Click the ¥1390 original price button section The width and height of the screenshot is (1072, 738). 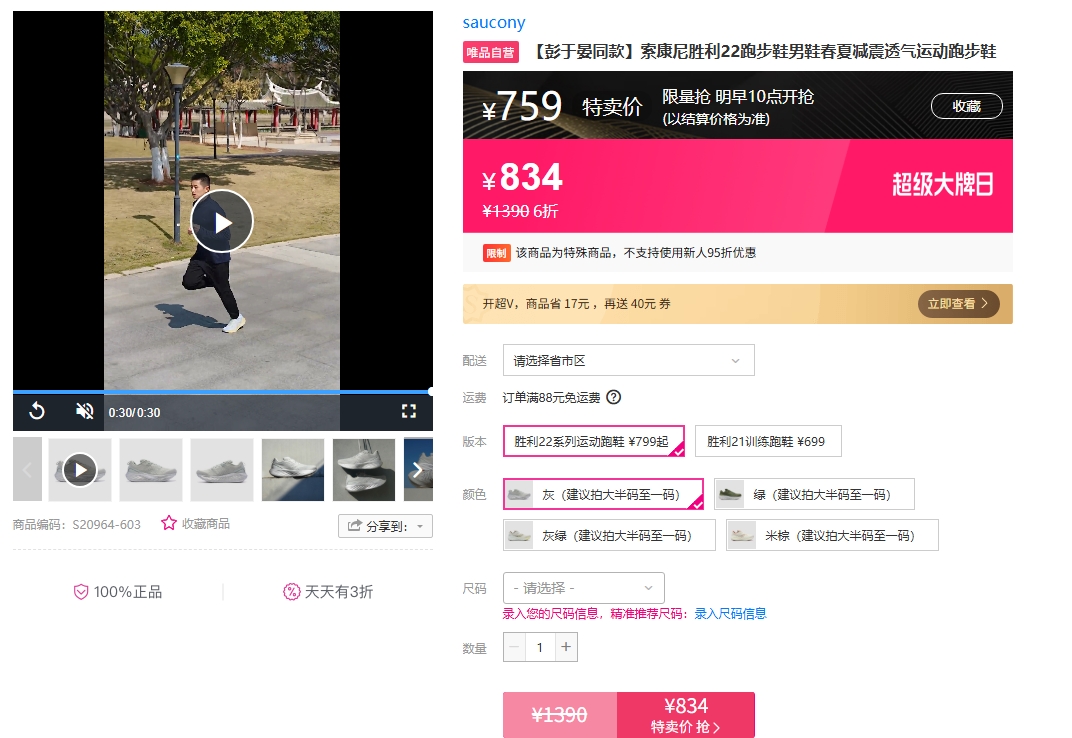(x=560, y=715)
